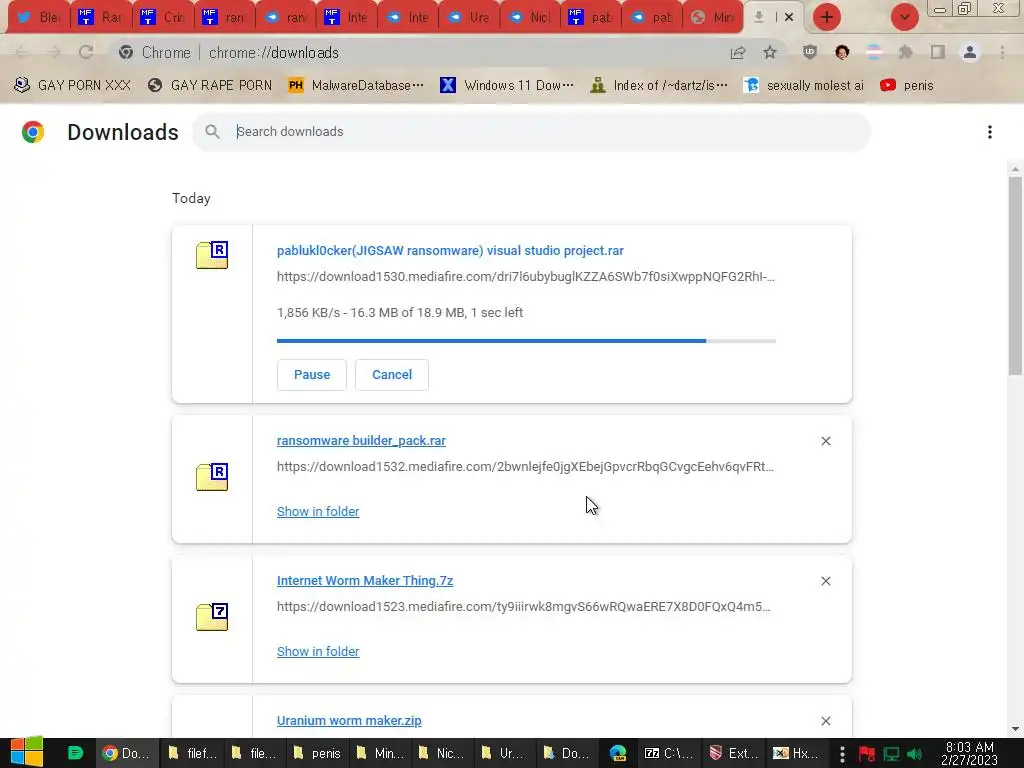Open the Min... folder in taskbar

coord(379,753)
